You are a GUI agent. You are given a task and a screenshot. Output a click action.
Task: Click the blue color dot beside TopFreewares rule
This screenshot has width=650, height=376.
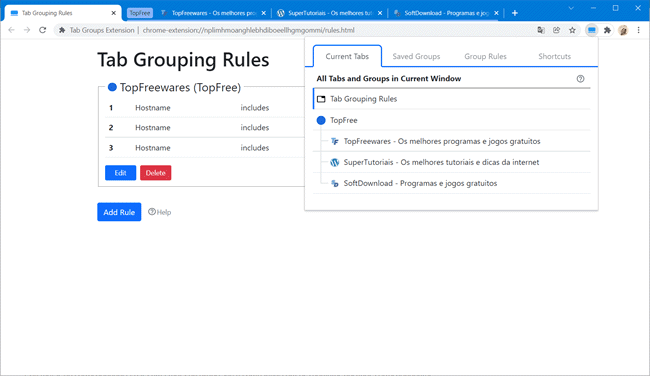(x=112, y=87)
